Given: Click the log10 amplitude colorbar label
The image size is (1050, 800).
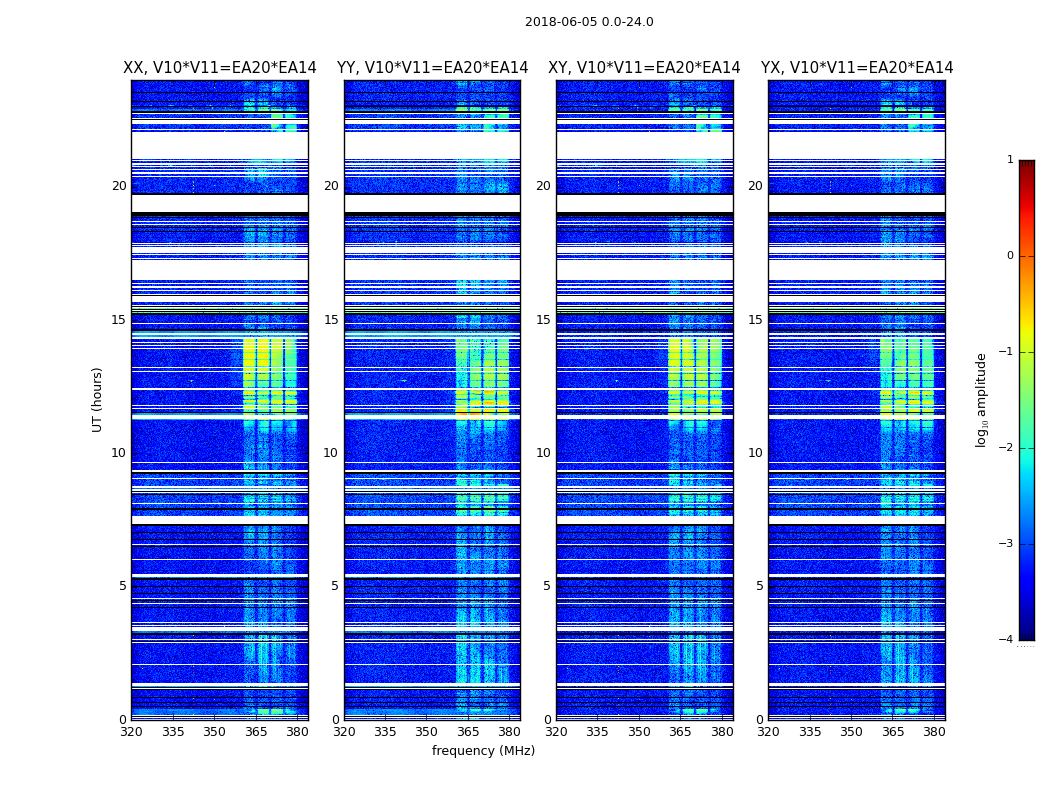Looking at the screenshot, I should (982, 400).
